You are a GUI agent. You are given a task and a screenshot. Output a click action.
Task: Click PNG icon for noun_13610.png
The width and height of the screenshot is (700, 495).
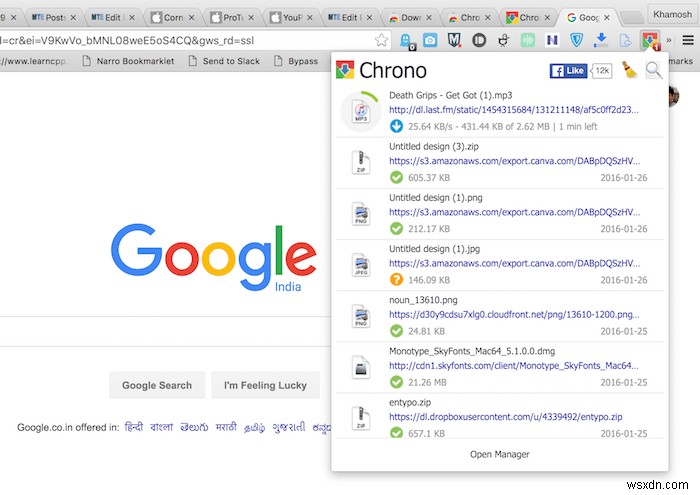click(x=361, y=316)
